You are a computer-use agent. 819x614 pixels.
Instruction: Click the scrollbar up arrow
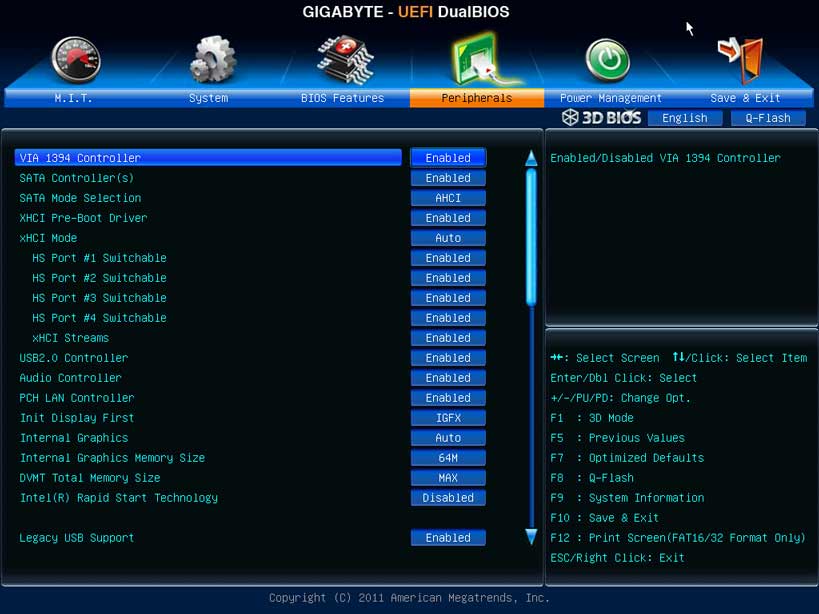(531, 158)
